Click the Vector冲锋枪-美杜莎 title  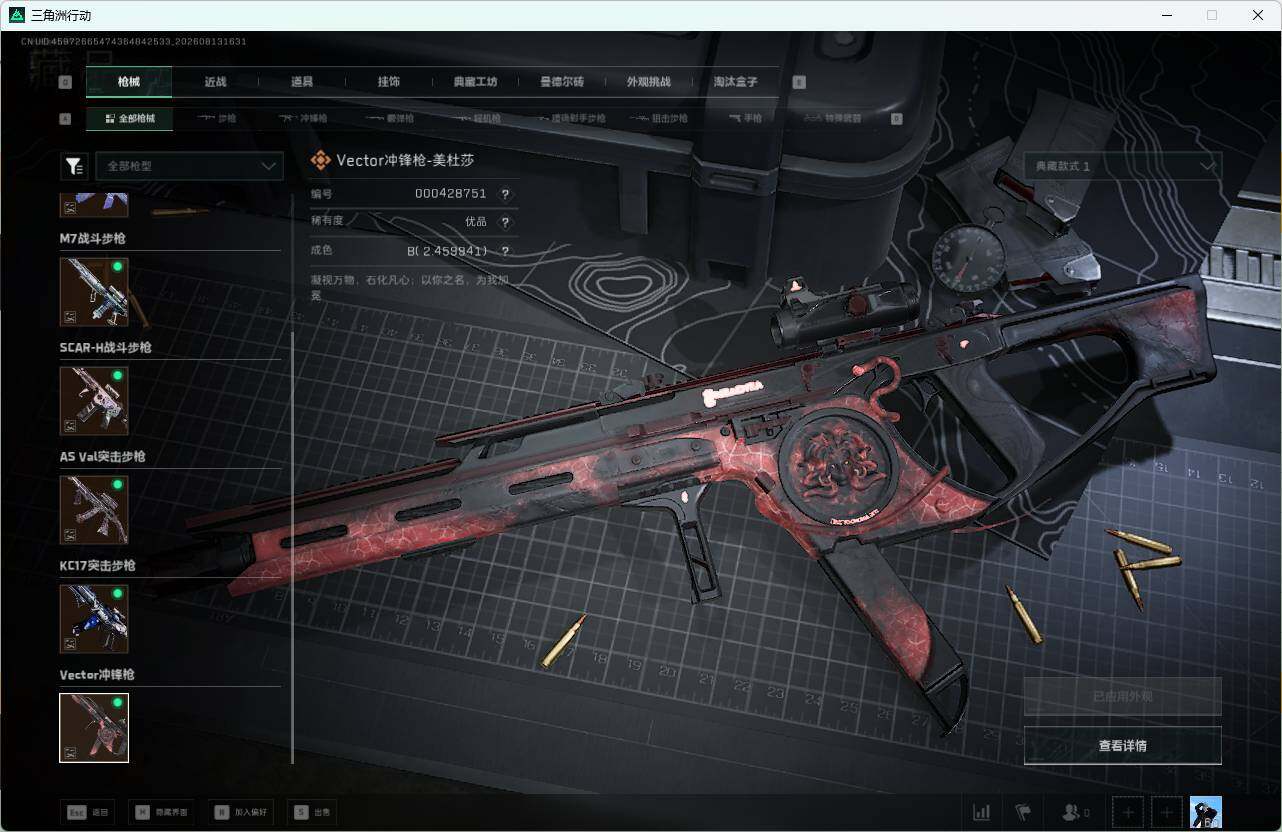tap(405, 160)
